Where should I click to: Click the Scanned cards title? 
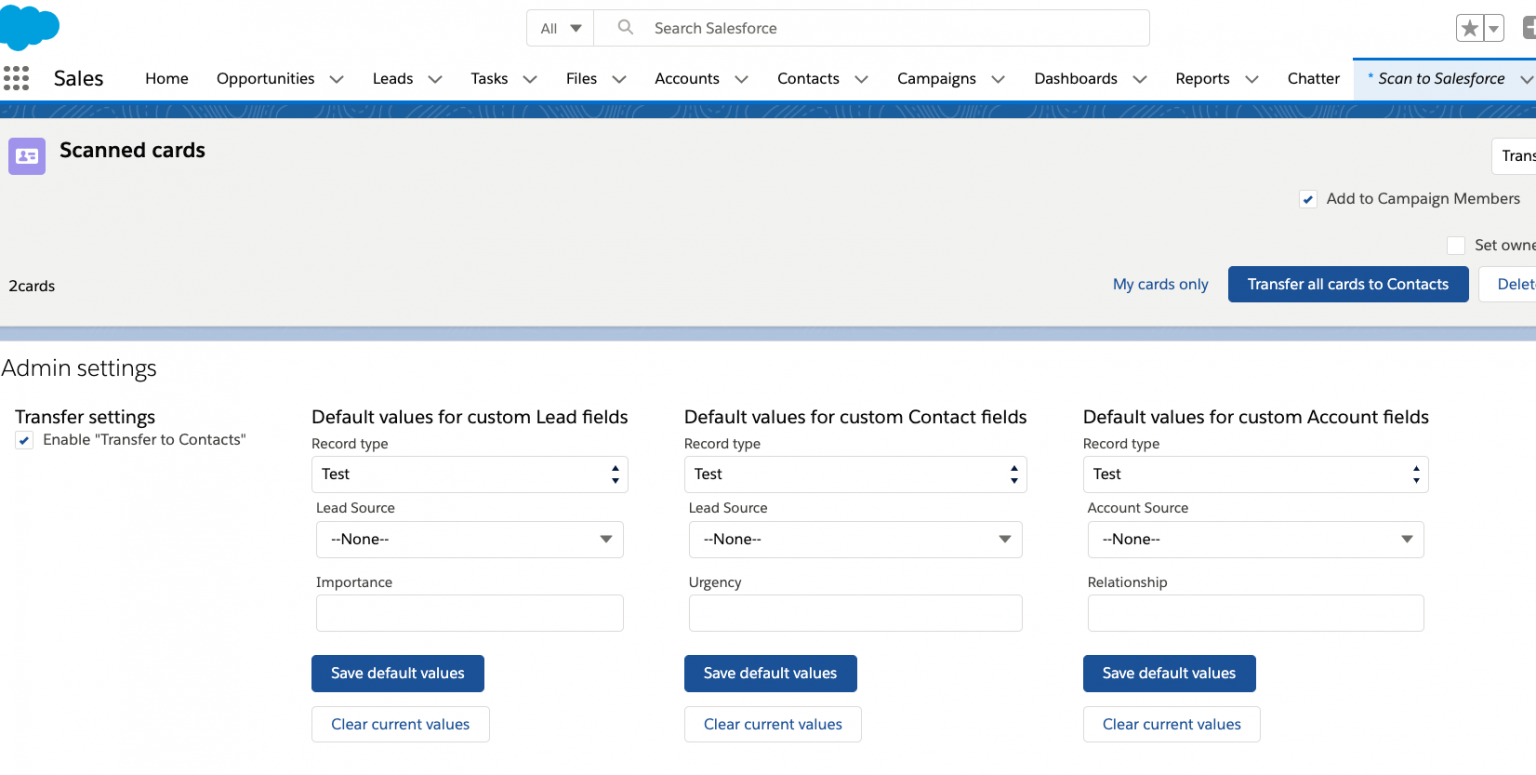point(132,150)
